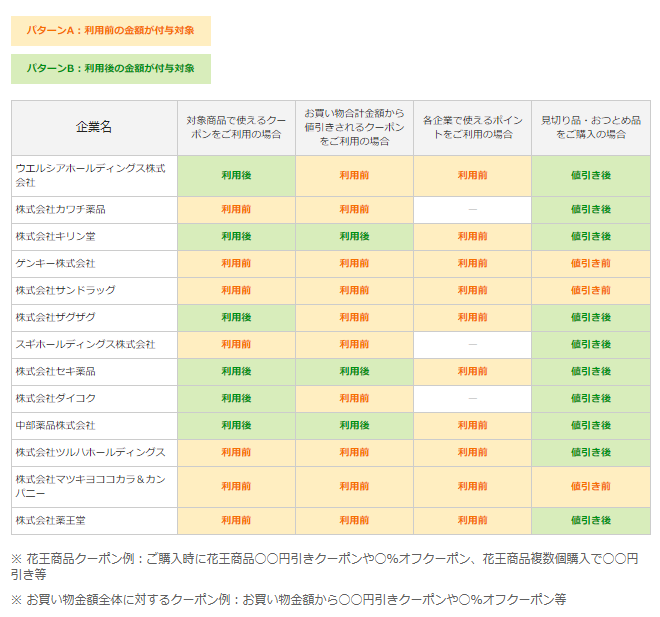The height and width of the screenshot is (617, 660).
Task: Click the パターンB legend label
Action: pyautogui.click(x=111, y=69)
